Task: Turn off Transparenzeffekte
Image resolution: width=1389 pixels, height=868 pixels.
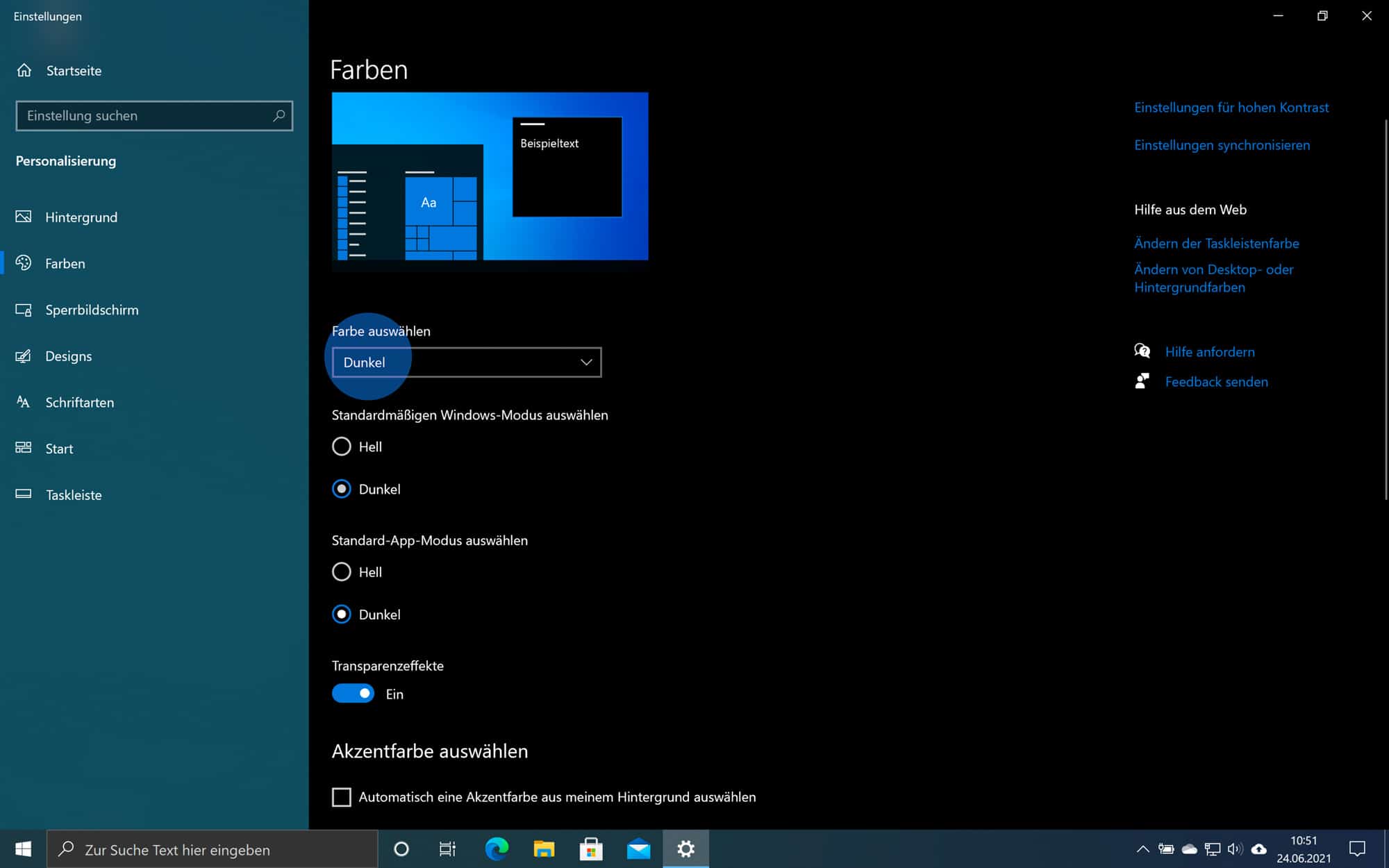Action: click(353, 693)
